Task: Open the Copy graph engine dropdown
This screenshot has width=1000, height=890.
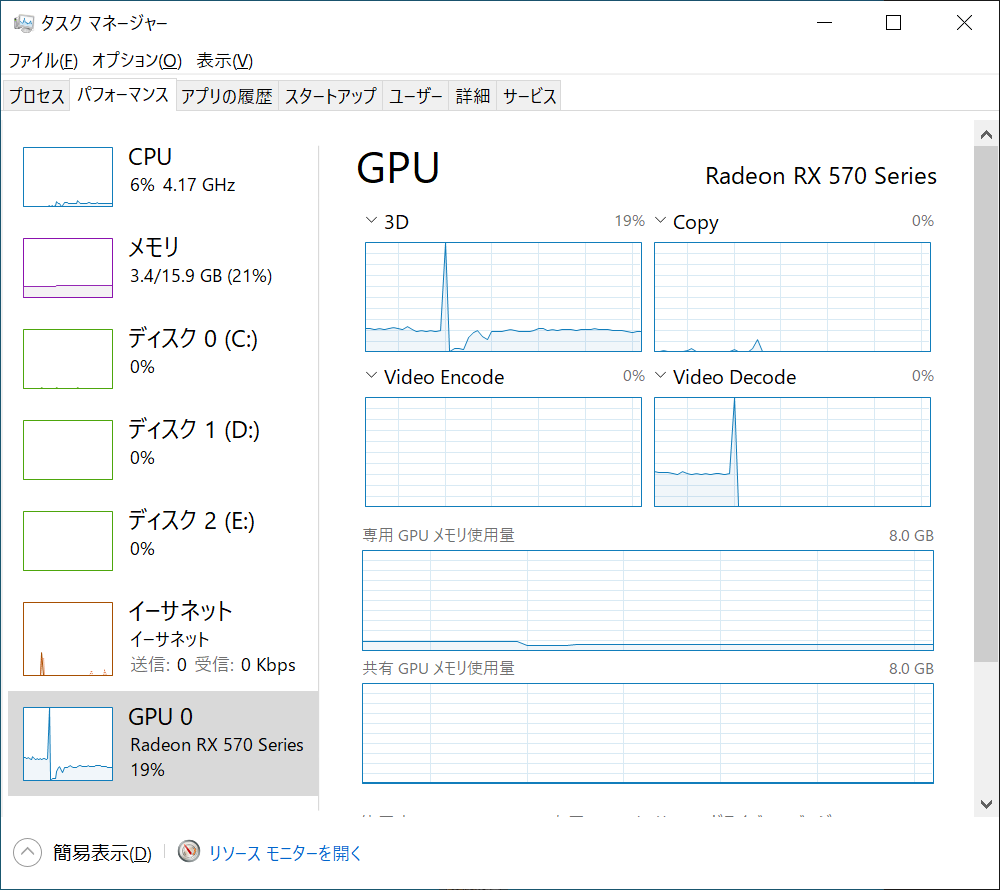Action: click(x=661, y=221)
